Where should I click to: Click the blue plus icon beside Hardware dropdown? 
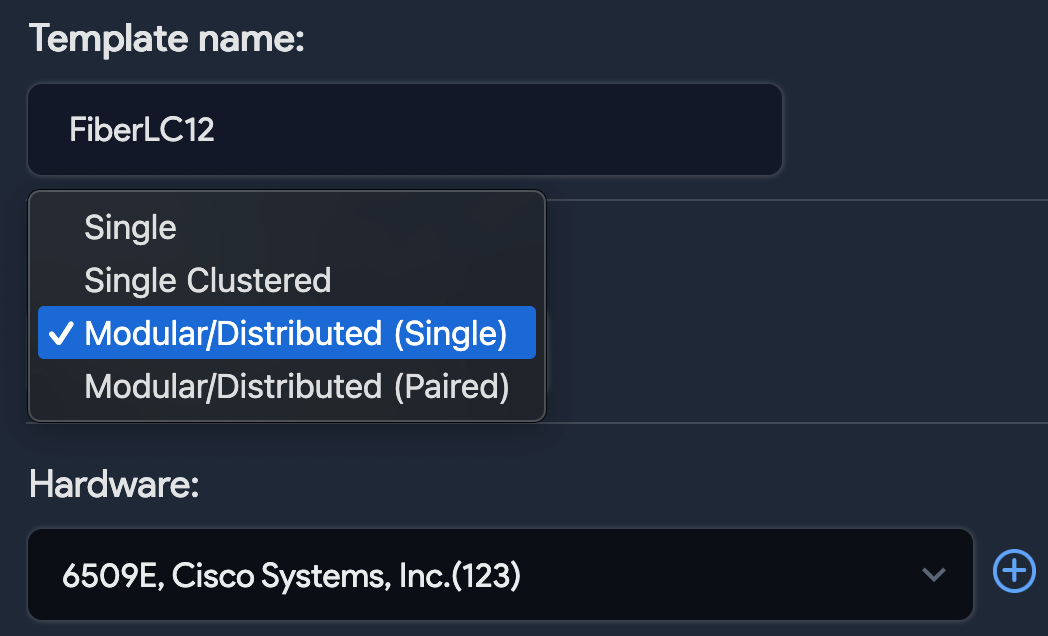[x=1013, y=571]
